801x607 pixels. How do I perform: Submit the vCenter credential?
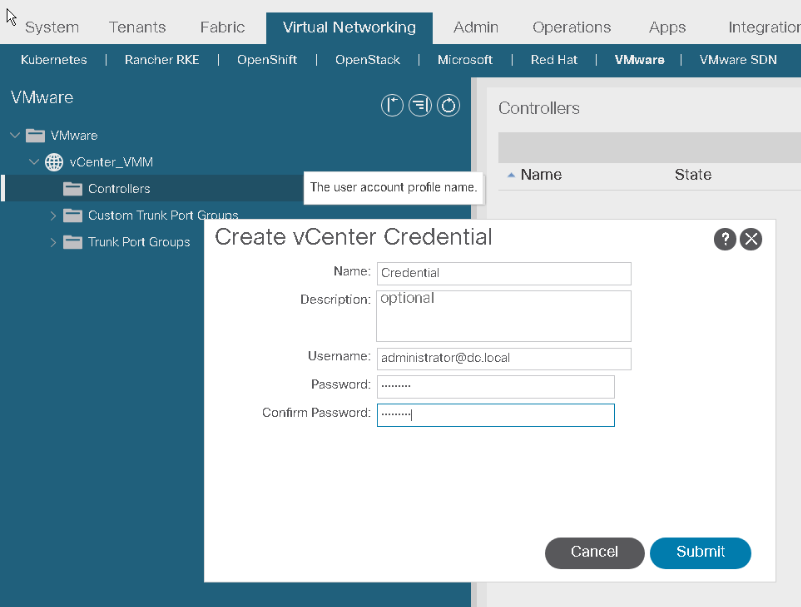coord(700,552)
